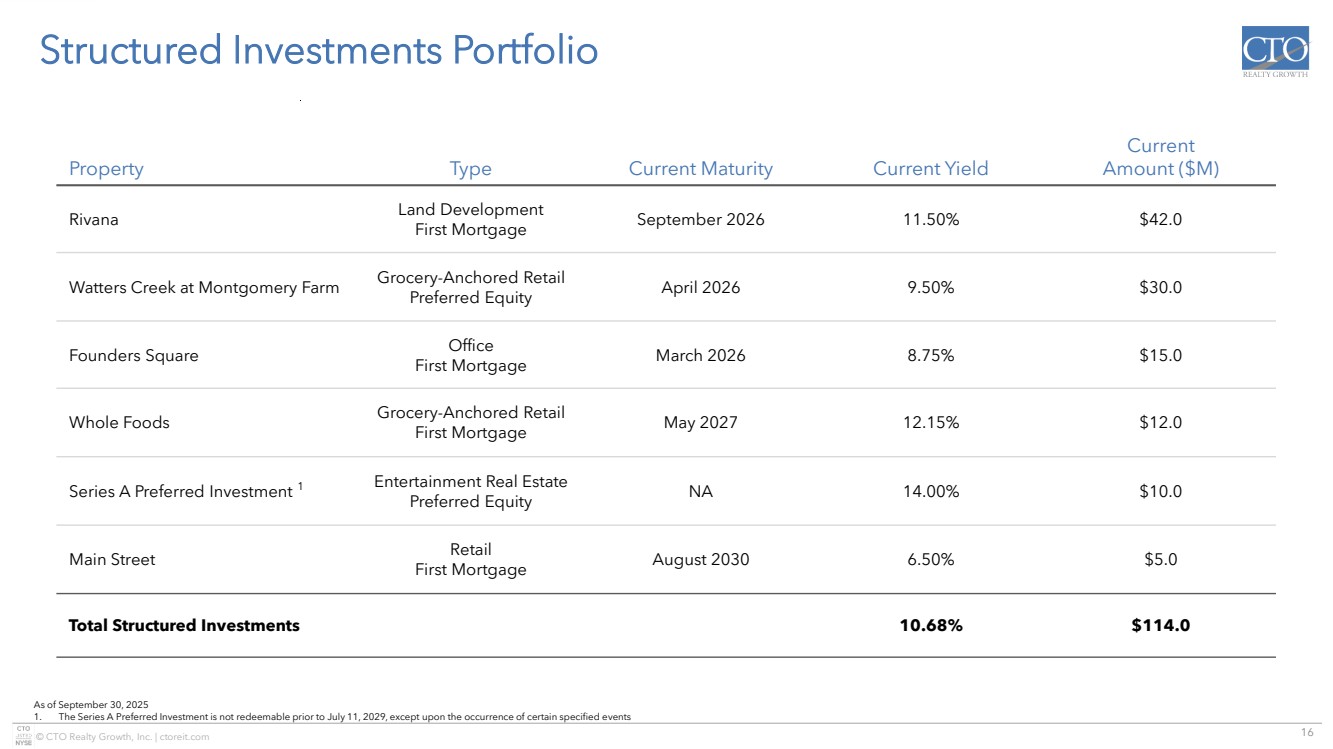Image resolution: width=1333 pixels, height=749 pixels.
Task: Click the Current Maturity column header
Action: (700, 169)
